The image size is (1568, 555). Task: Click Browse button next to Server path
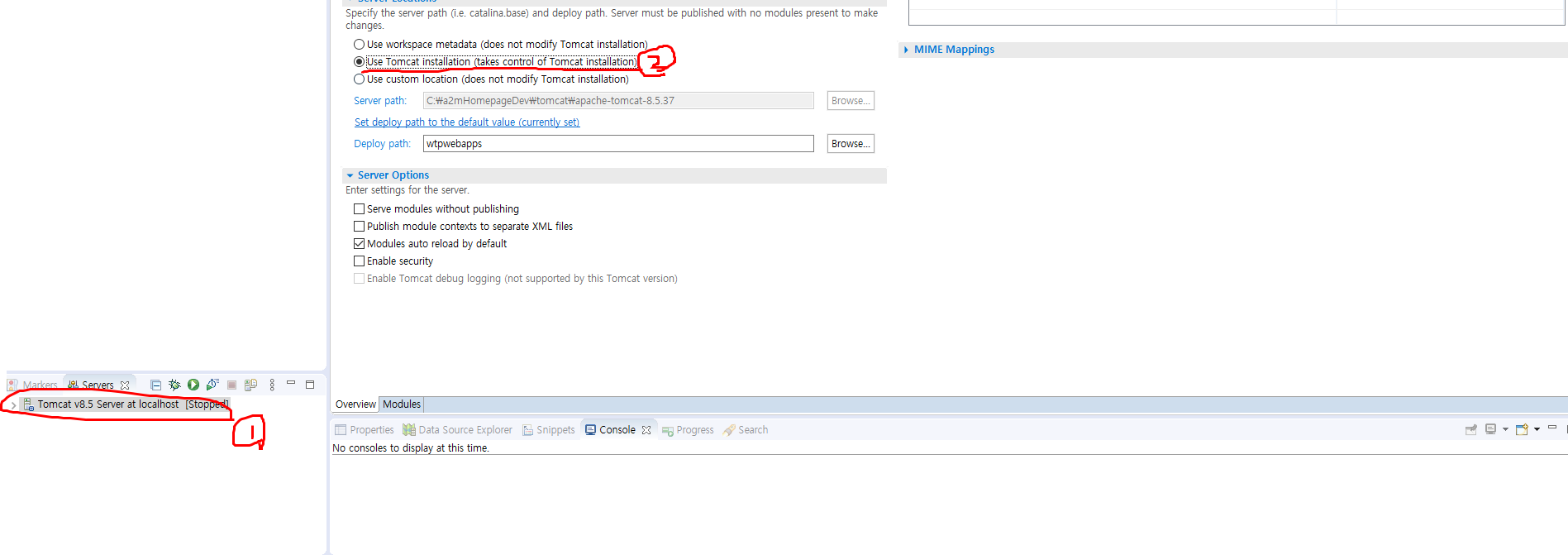tap(851, 101)
